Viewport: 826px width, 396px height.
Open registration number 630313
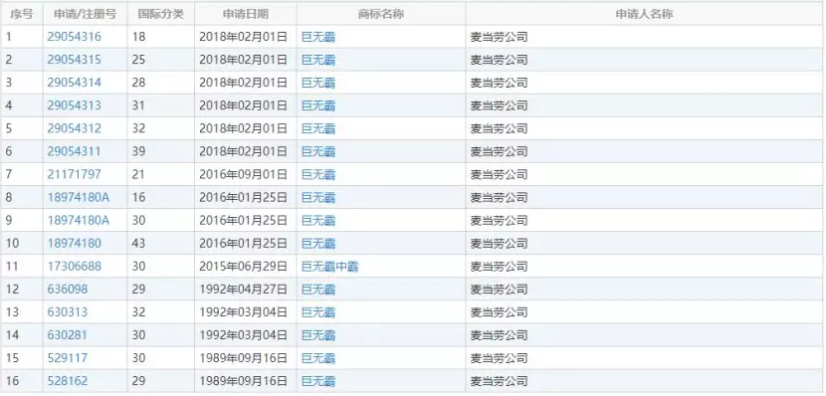coord(67,312)
